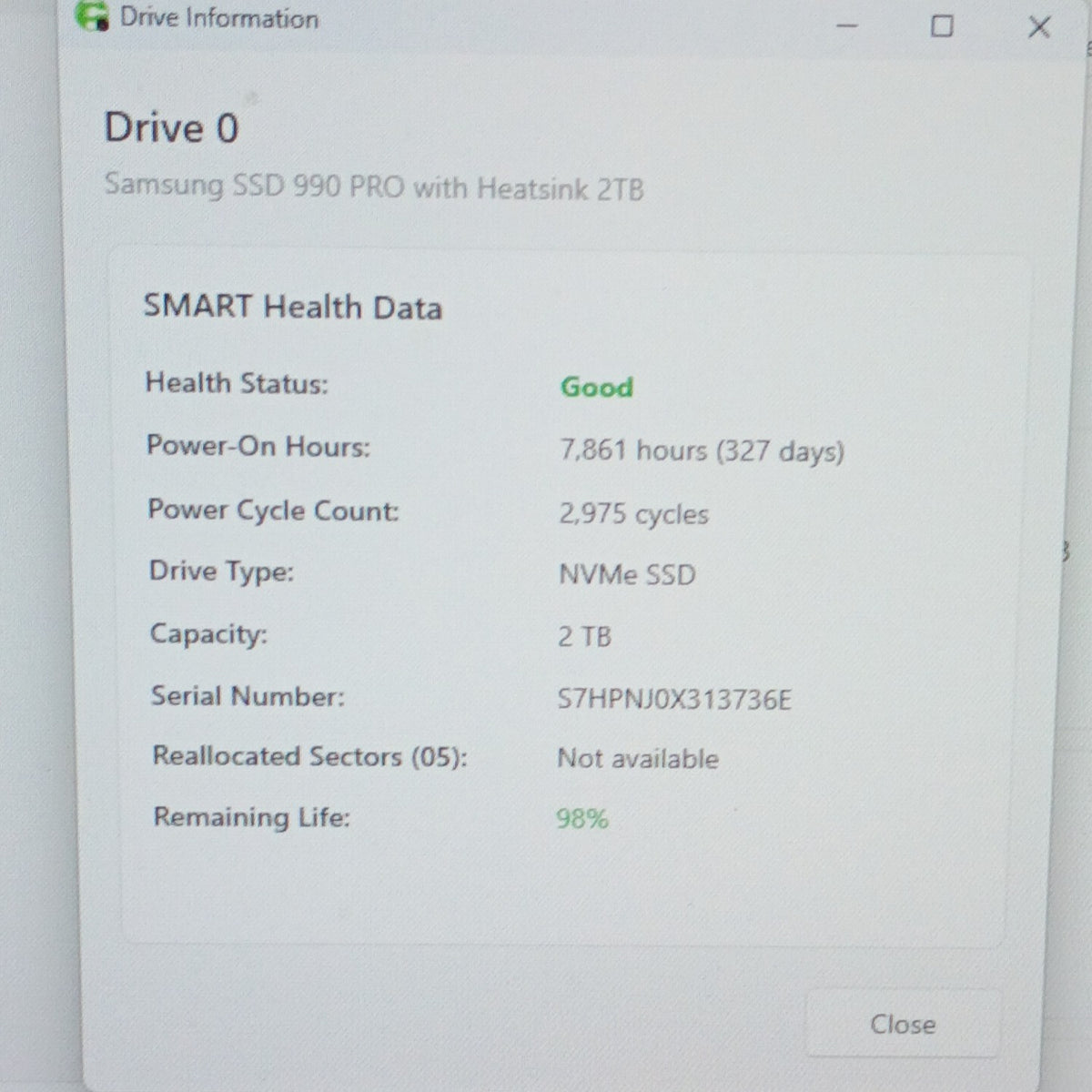The width and height of the screenshot is (1092, 1092).
Task: Click the 98% remaining life value
Action: (582, 818)
